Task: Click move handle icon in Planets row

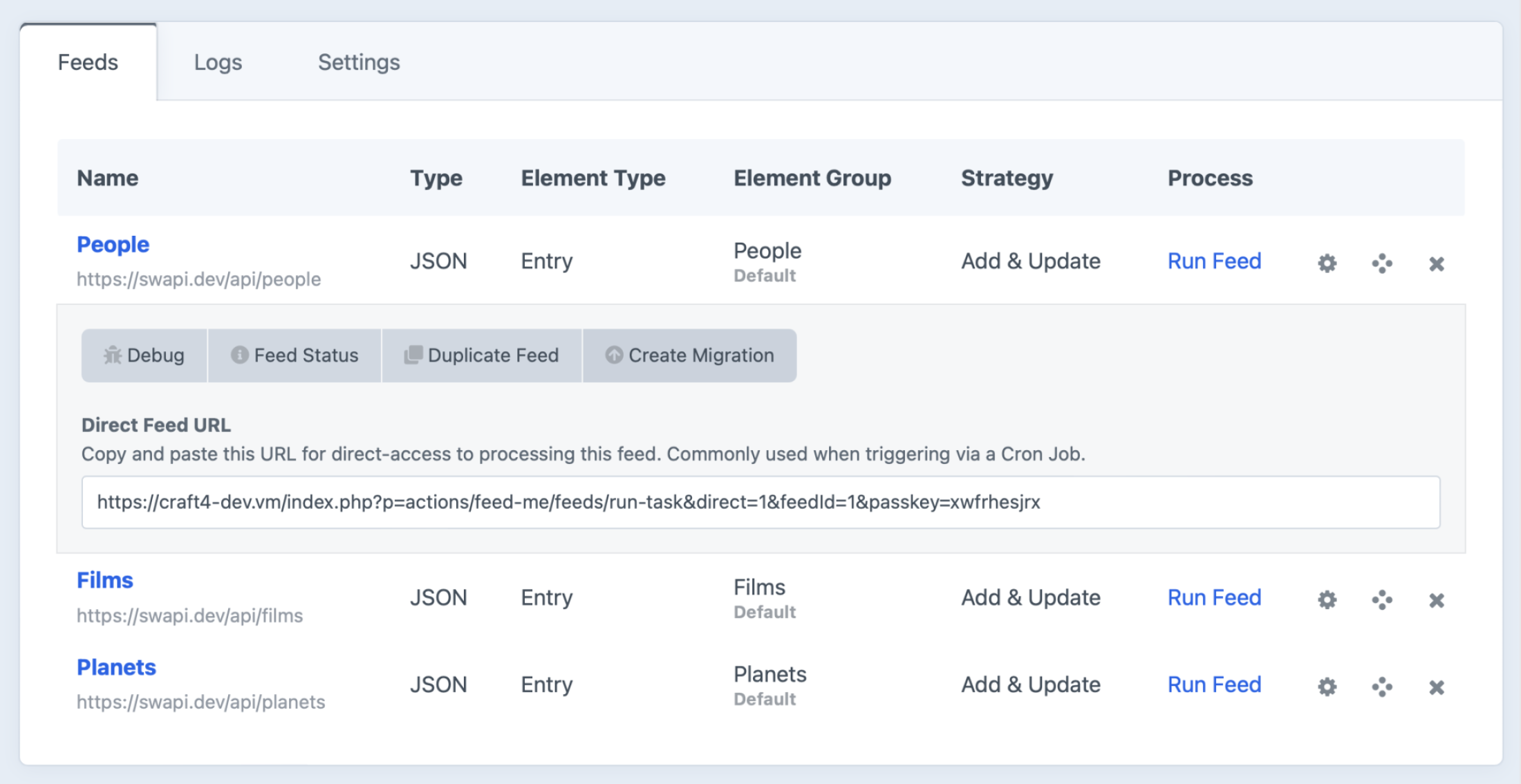Action: click(1382, 687)
